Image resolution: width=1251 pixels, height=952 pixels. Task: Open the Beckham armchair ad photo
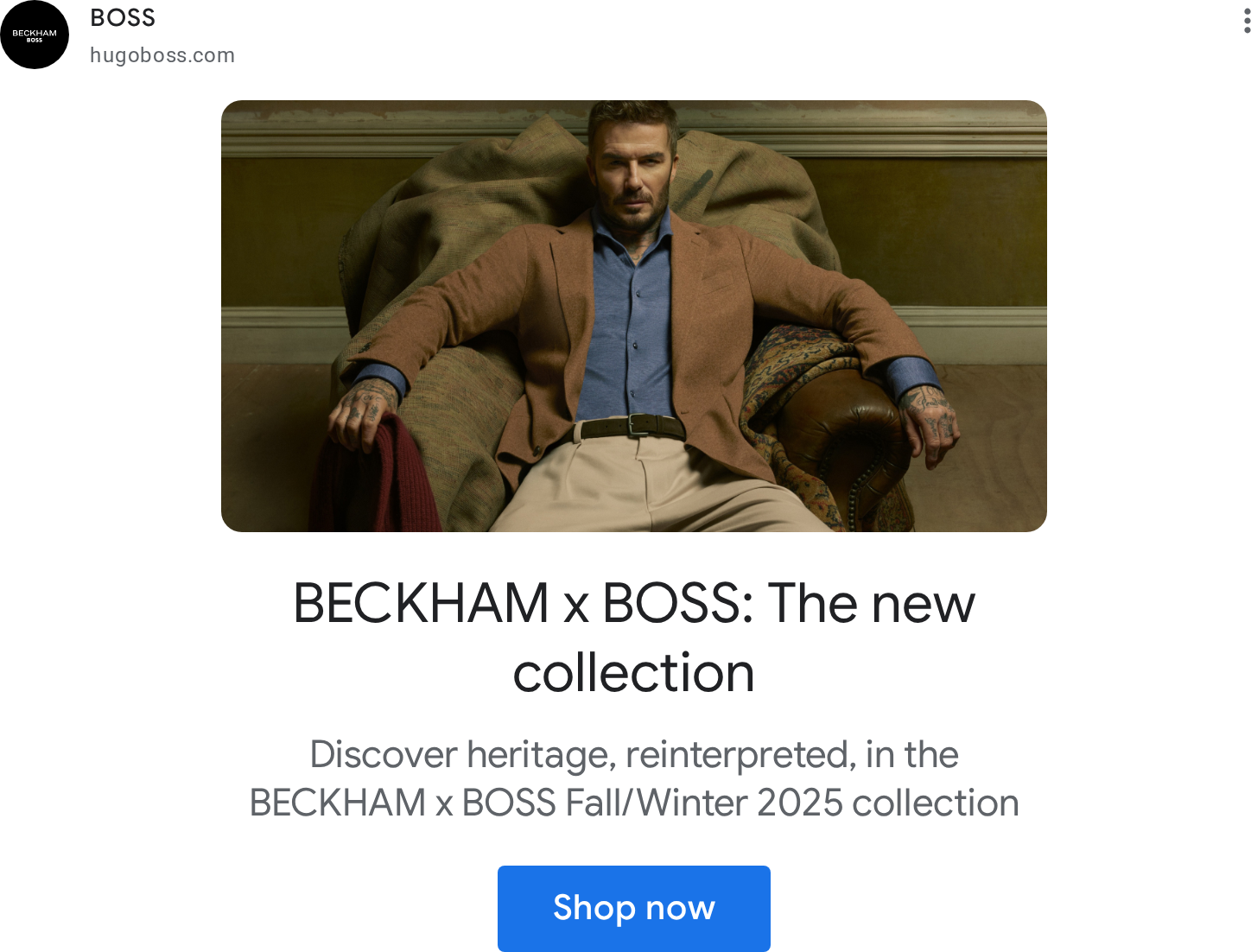point(633,316)
